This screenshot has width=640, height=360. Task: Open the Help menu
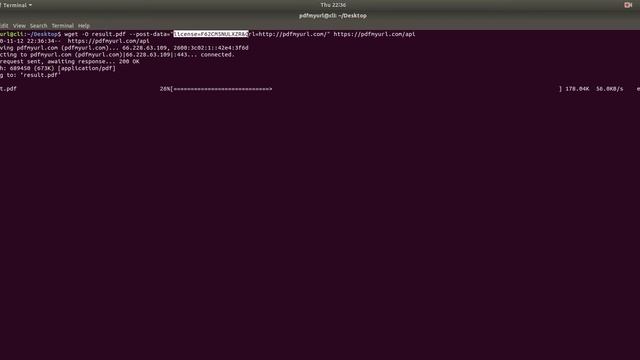pos(84,26)
